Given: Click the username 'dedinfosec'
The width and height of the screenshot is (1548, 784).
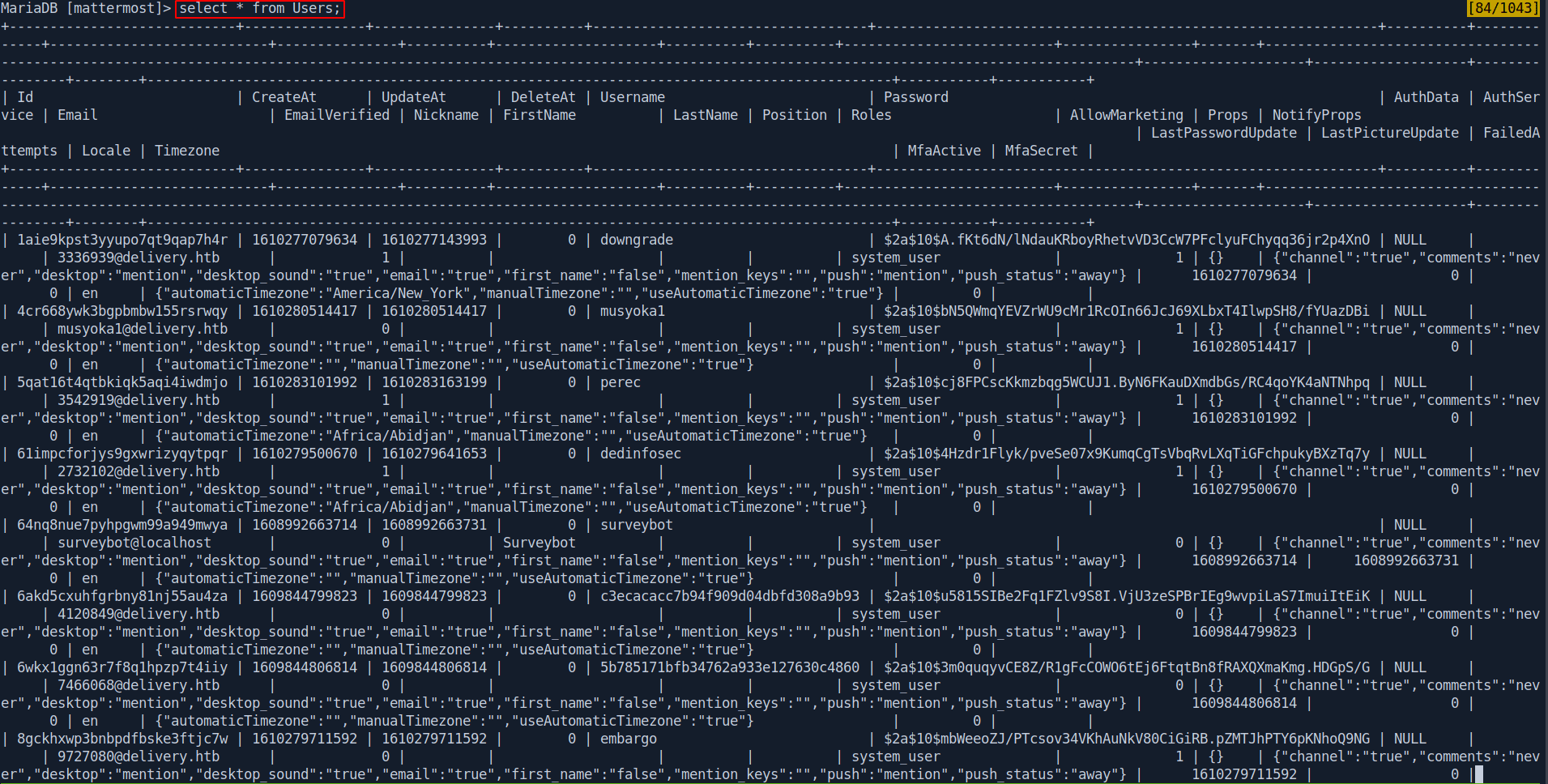Looking at the screenshot, I should (x=641, y=454).
